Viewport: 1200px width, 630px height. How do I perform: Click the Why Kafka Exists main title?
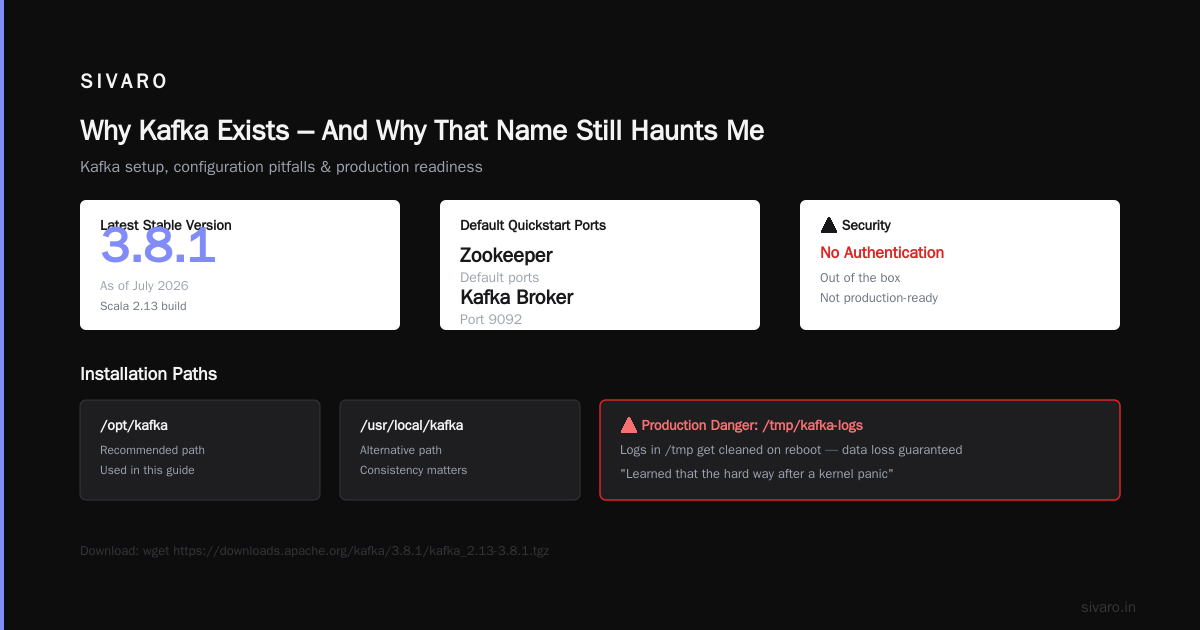click(x=422, y=130)
